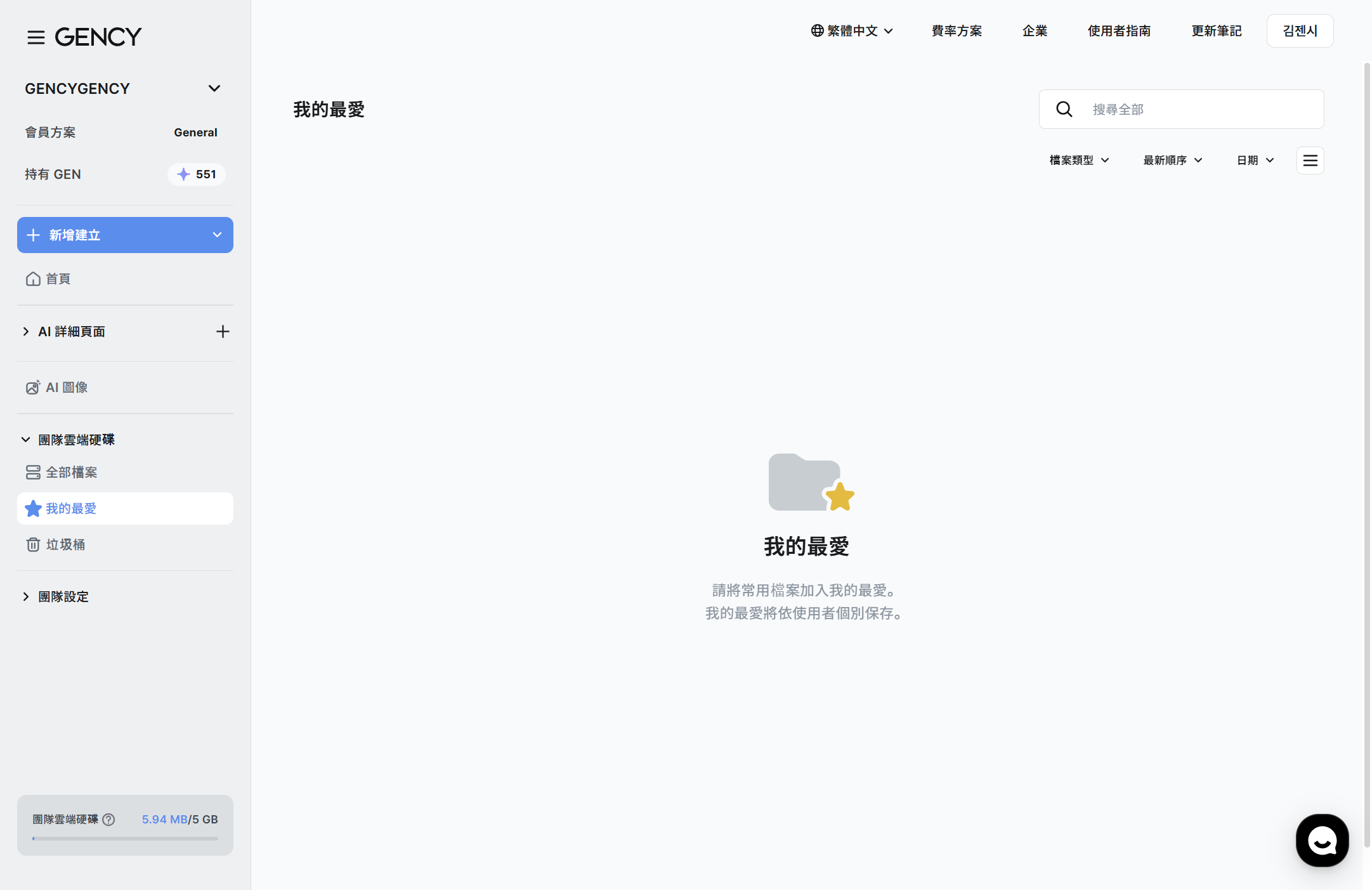Image resolution: width=1372 pixels, height=890 pixels.
Task: Open the chat support bubble
Action: point(1323,841)
